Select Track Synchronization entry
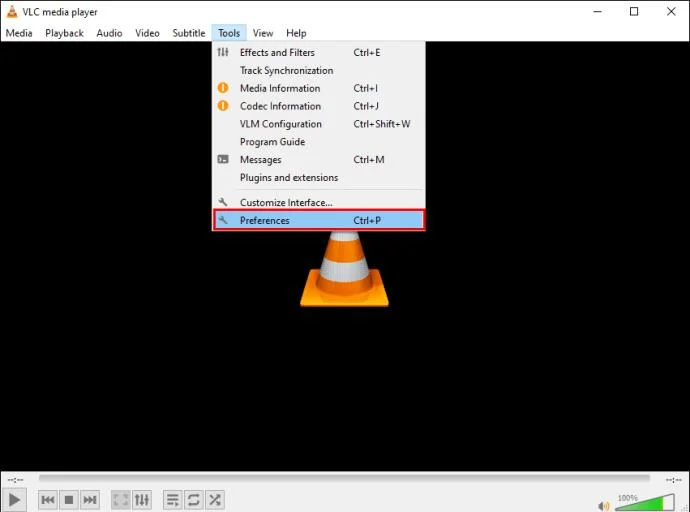 pyautogui.click(x=319, y=70)
